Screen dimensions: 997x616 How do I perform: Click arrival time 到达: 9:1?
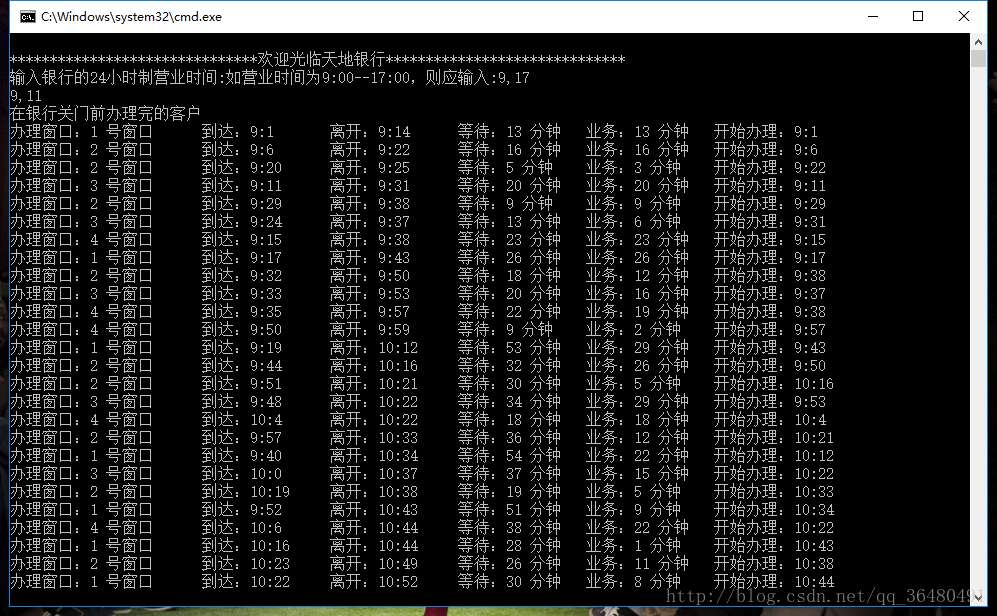pos(238,132)
